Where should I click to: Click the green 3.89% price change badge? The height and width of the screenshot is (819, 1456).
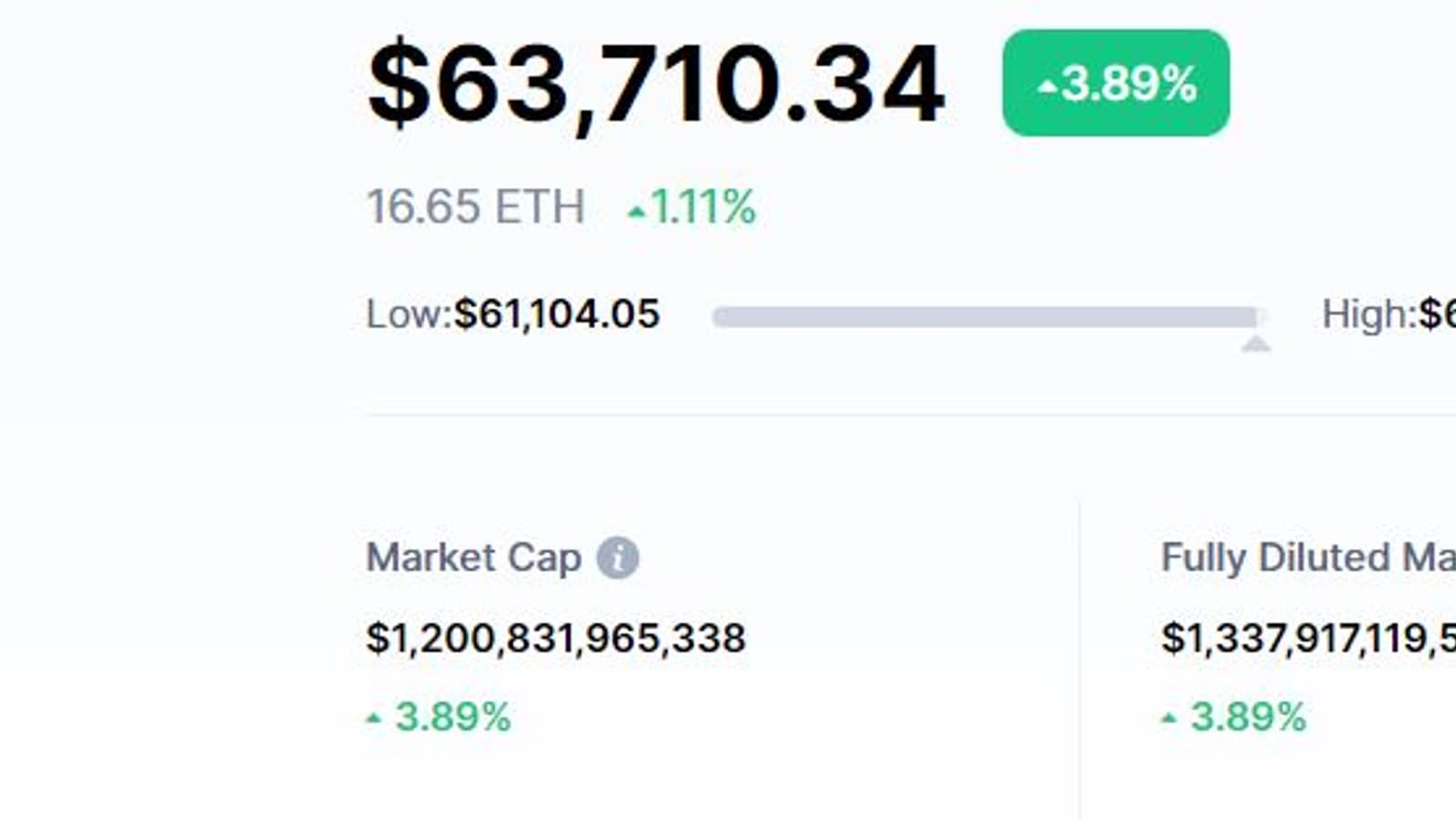pos(1116,83)
